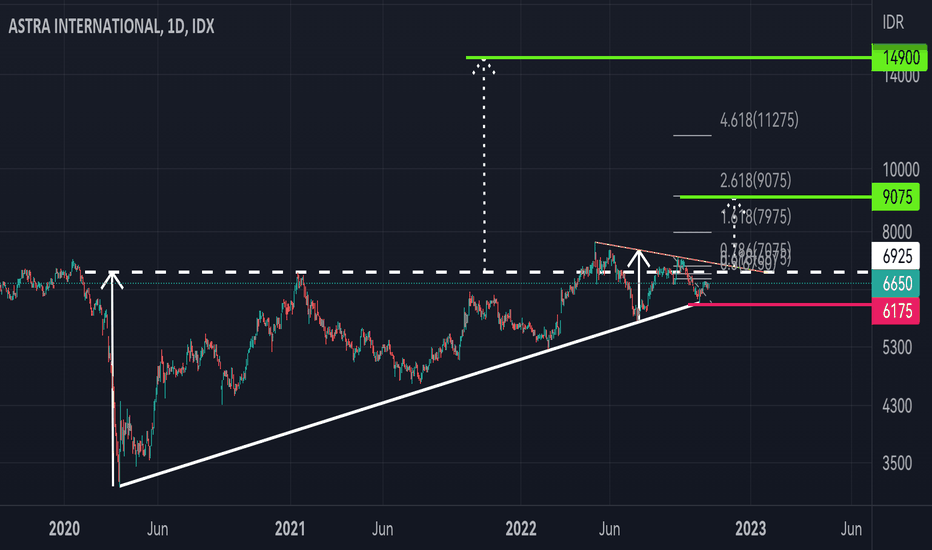Select the red horizontal stop line
Screen dimensions: 932x550
tap(780, 305)
